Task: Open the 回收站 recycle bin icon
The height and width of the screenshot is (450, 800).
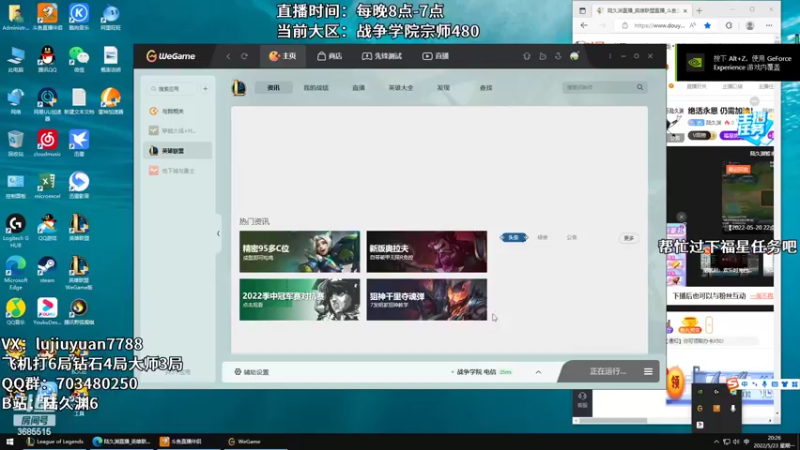Action: (16, 143)
